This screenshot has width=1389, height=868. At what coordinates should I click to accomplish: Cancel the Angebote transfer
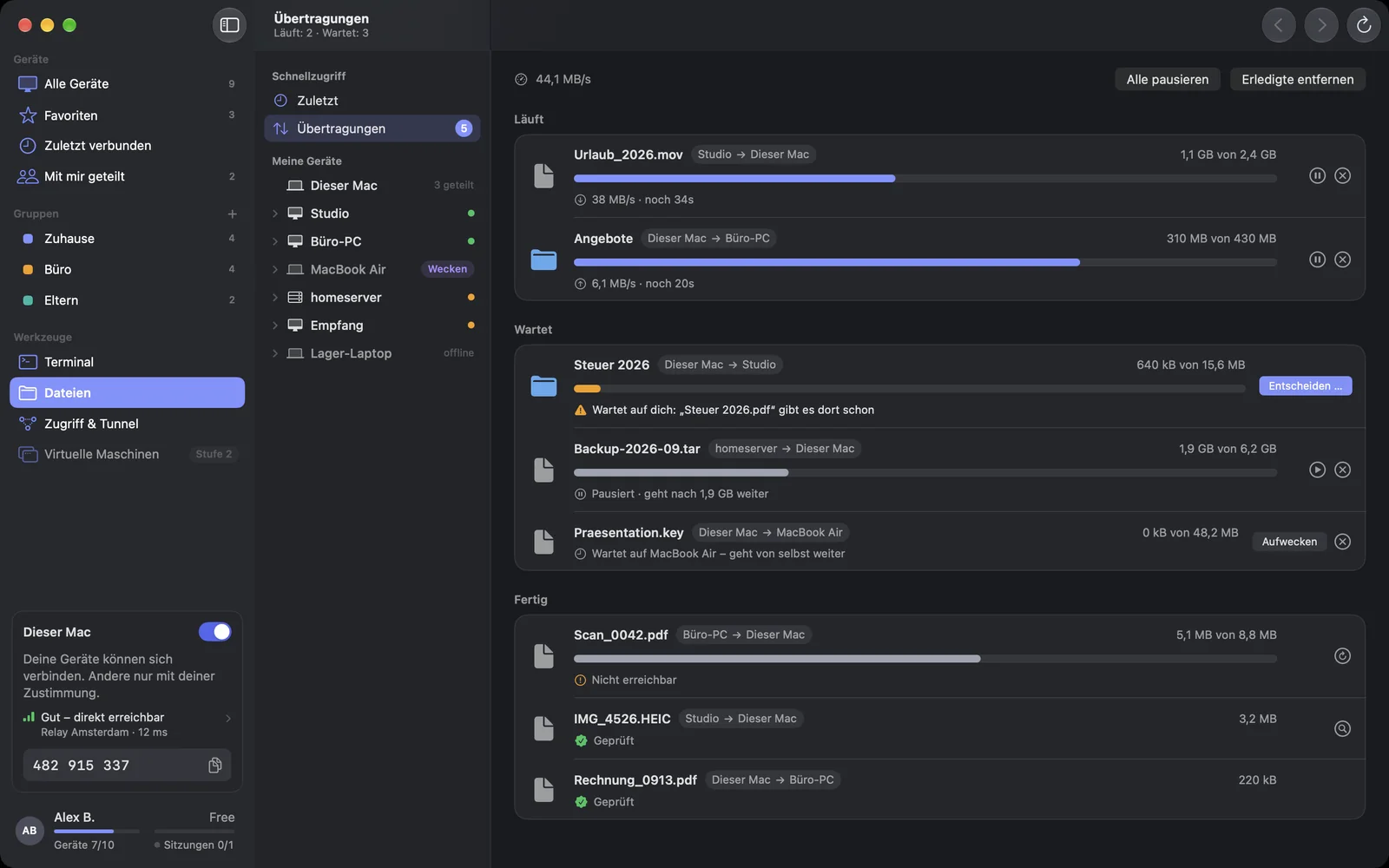coord(1342,260)
